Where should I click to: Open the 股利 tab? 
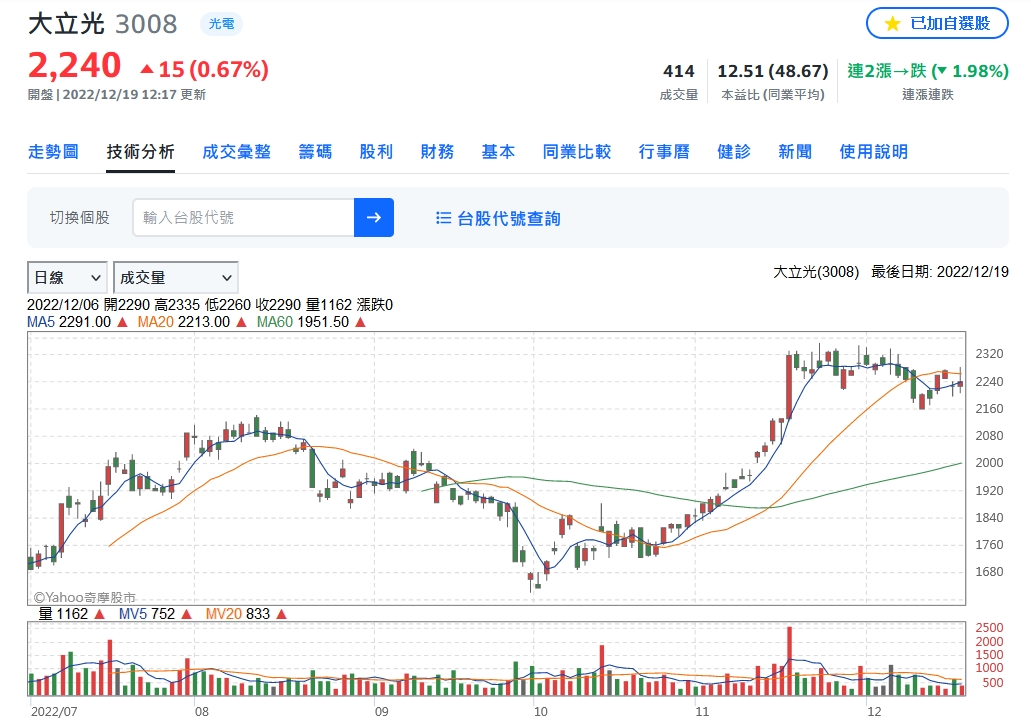tap(376, 152)
